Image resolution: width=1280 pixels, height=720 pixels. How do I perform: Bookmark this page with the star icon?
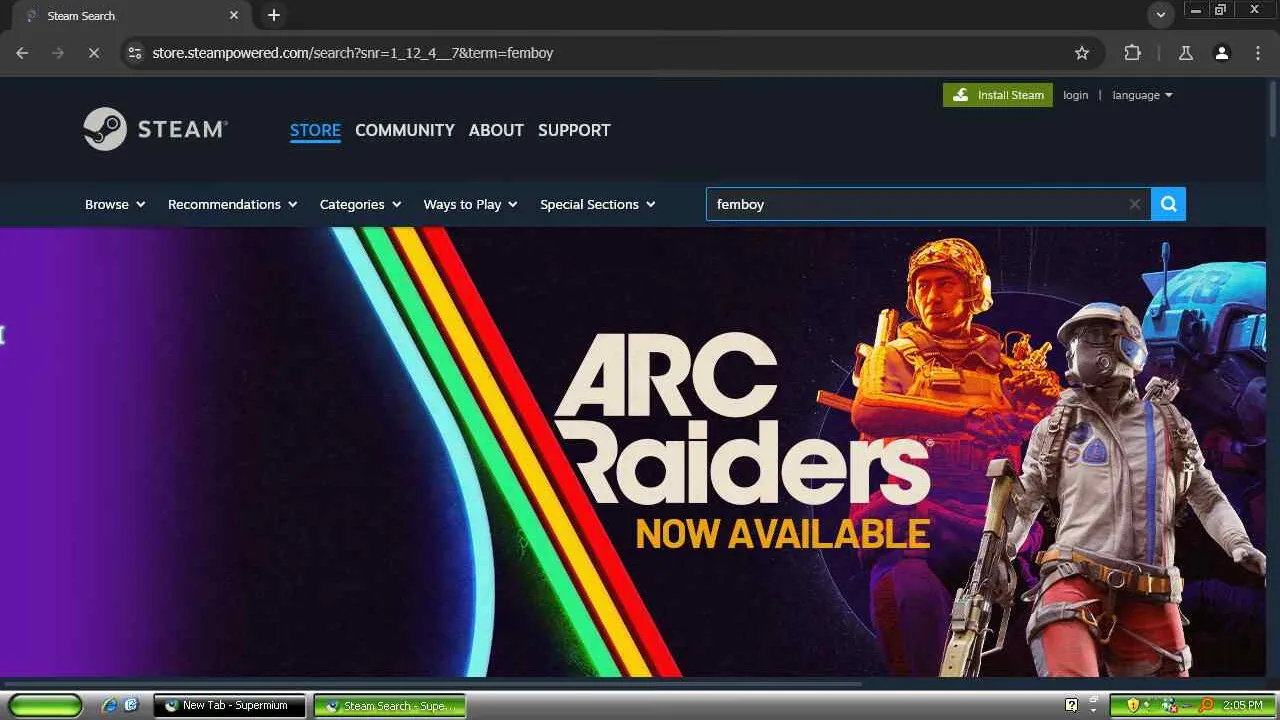click(1082, 53)
